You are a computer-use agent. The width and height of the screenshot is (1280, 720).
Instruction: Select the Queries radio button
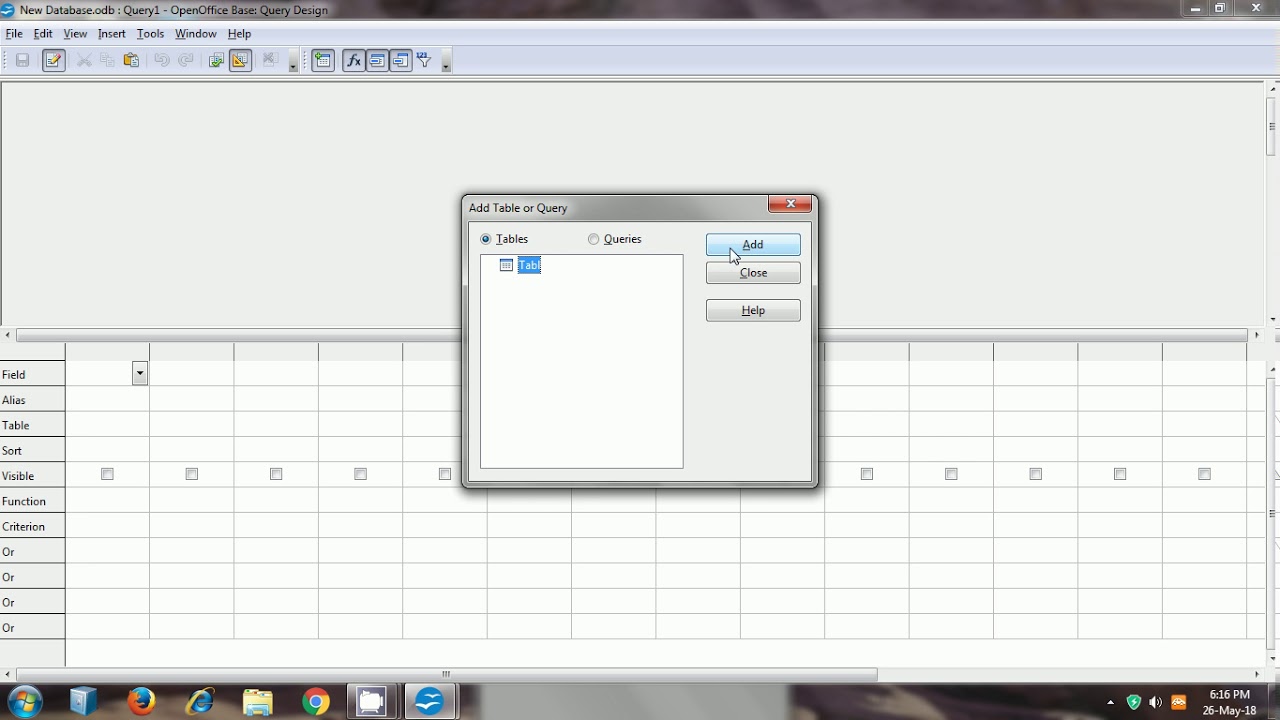click(594, 239)
